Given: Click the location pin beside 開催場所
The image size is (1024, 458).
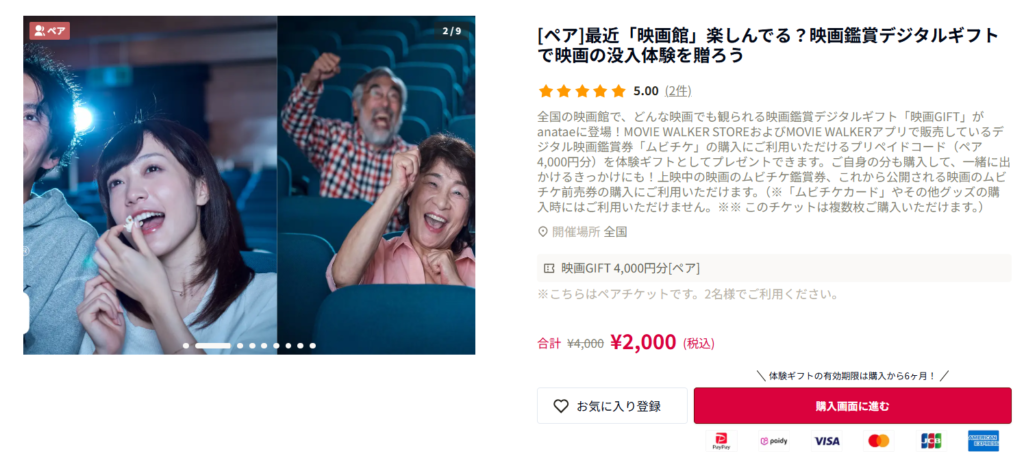Looking at the screenshot, I should [542, 232].
